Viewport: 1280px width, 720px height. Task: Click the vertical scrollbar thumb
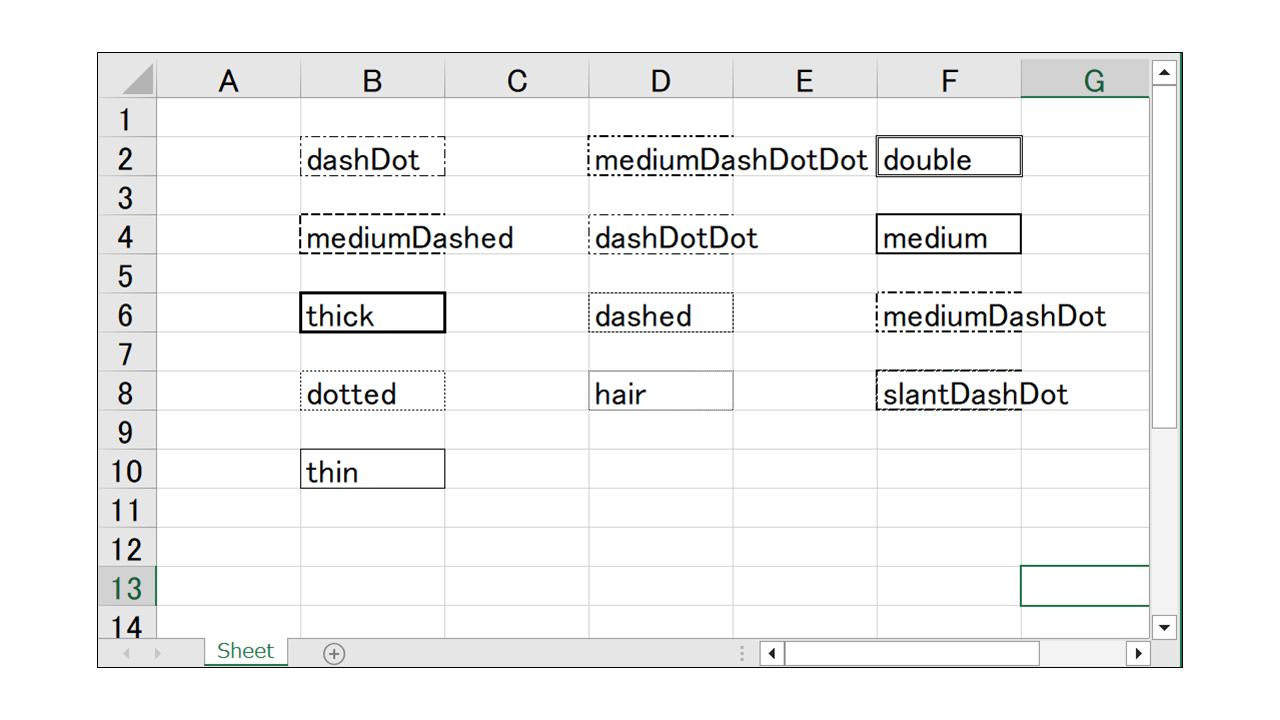[x=1164, y=257]
